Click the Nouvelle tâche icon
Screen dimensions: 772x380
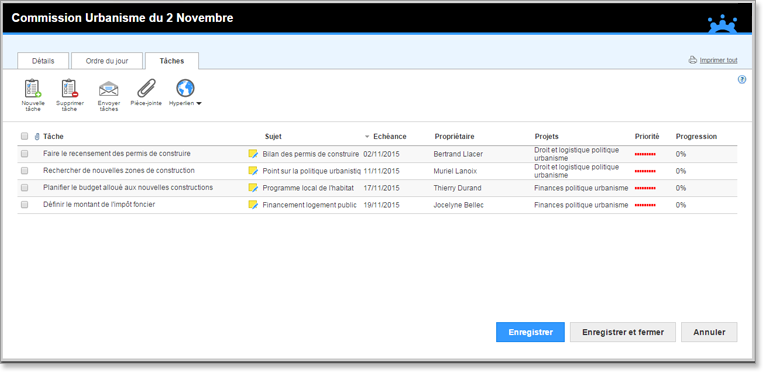33,89
